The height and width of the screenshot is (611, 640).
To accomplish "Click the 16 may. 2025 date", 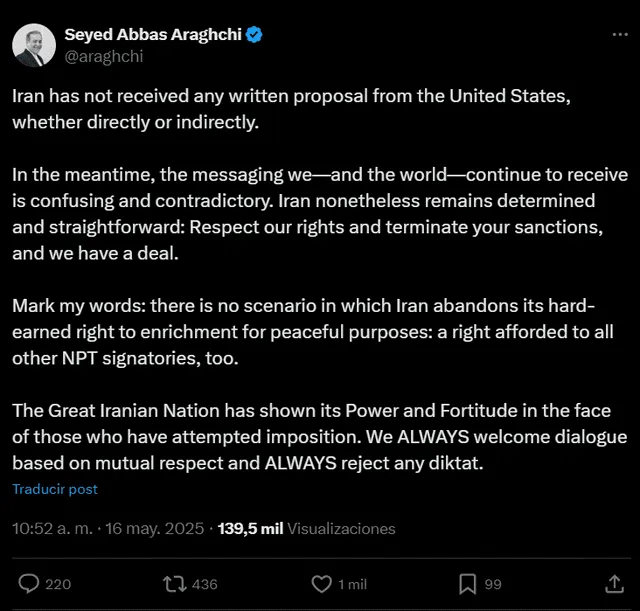I will tap(155, 529).
